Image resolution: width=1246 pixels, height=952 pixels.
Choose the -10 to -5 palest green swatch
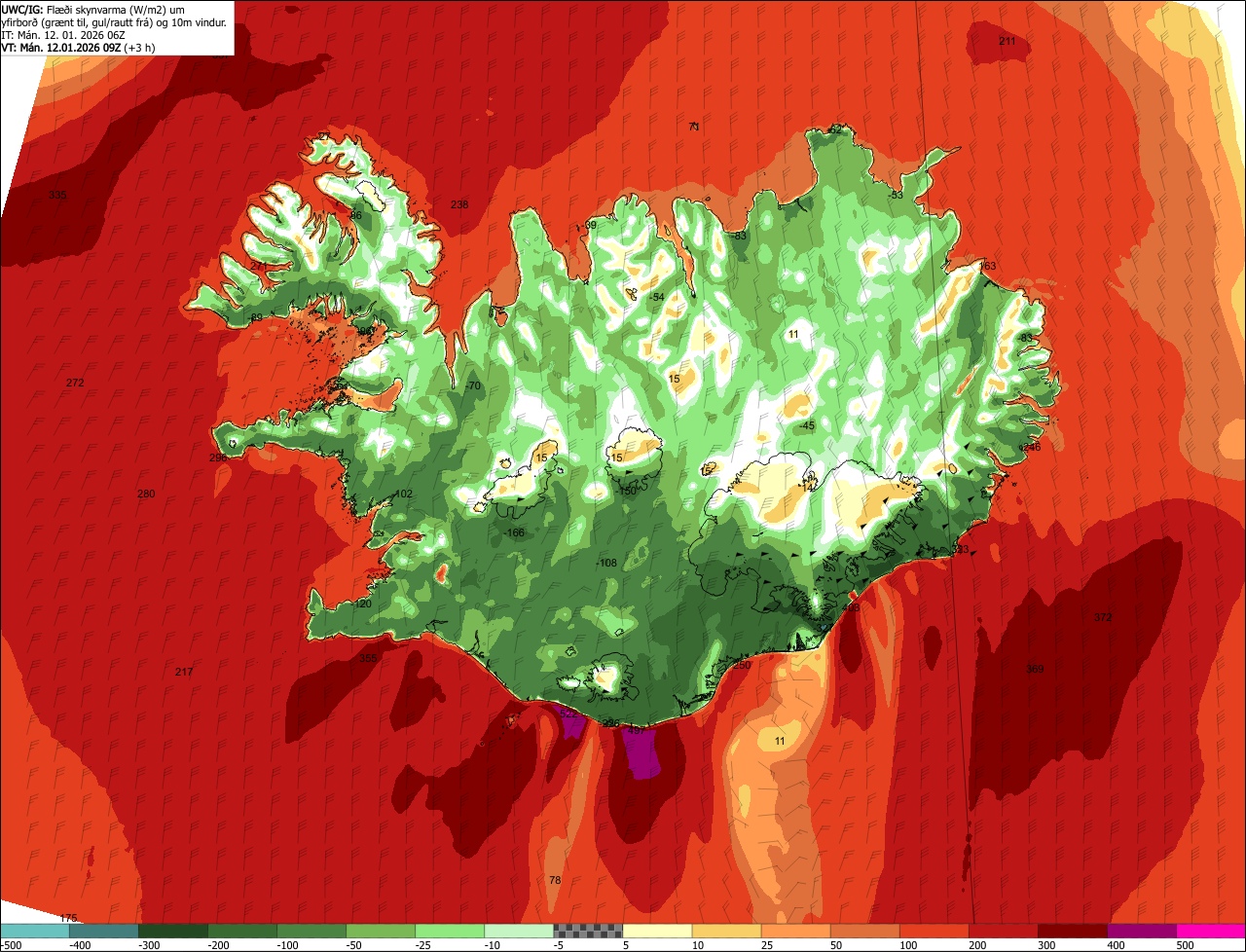(x=519, y=931)
